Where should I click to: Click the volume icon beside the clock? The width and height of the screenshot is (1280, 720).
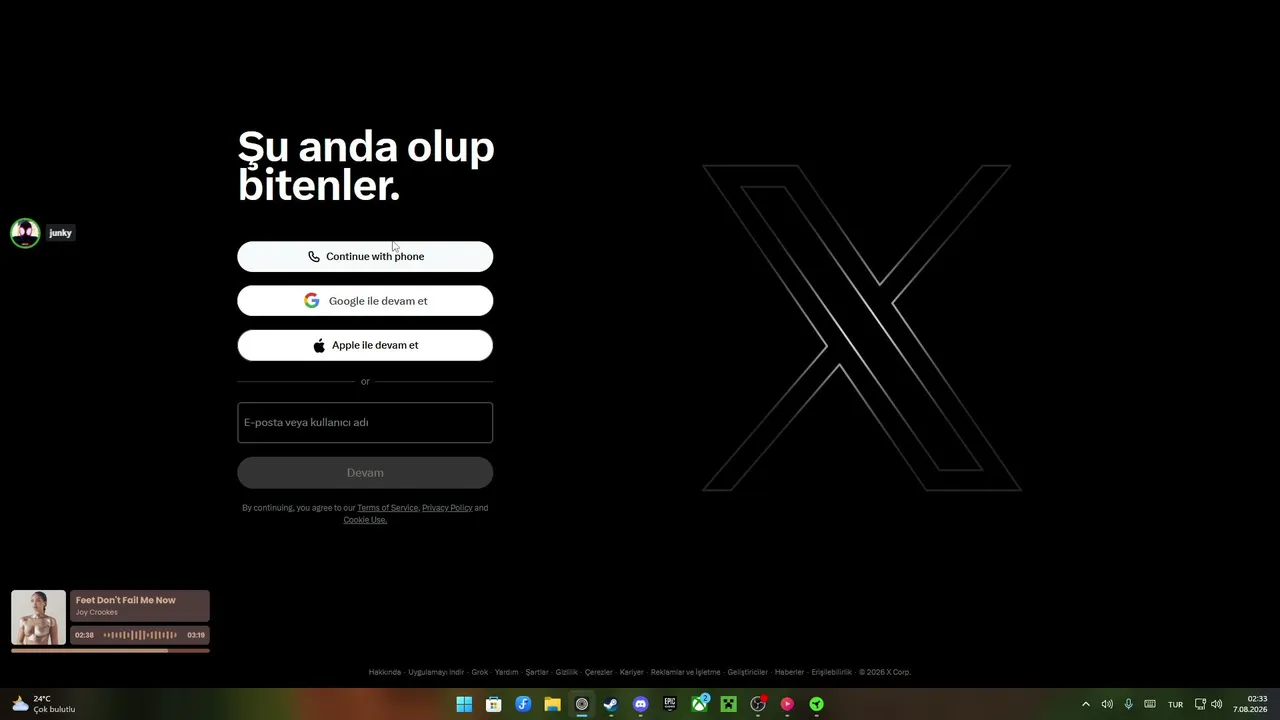pos(1217,704)
